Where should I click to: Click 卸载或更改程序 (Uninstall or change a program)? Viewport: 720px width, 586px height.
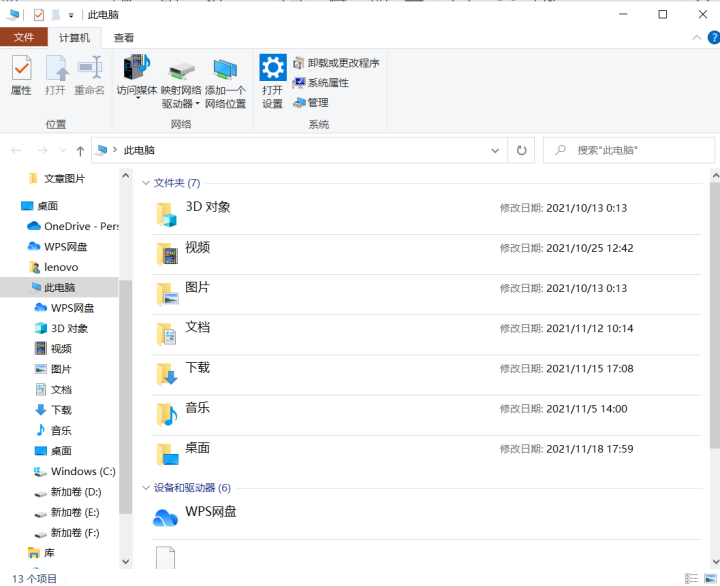(x=336, y=63)
